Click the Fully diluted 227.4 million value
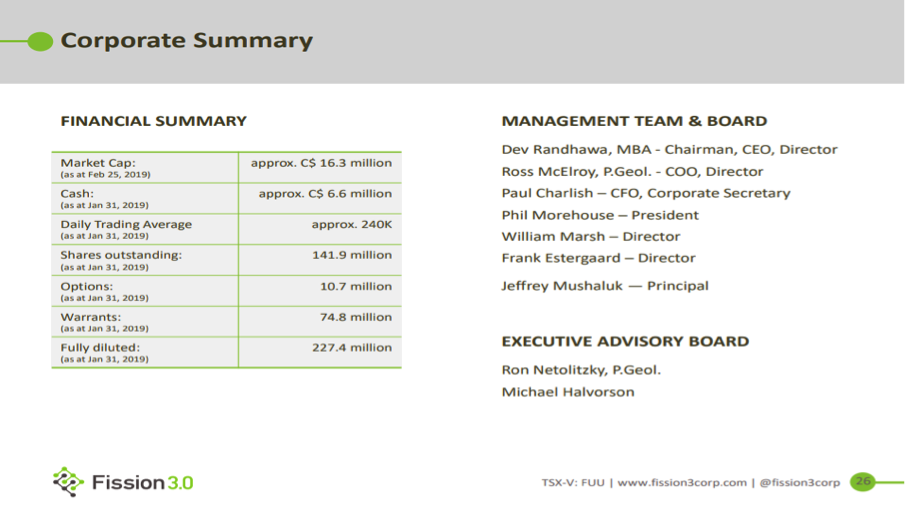 coord(351,348)
